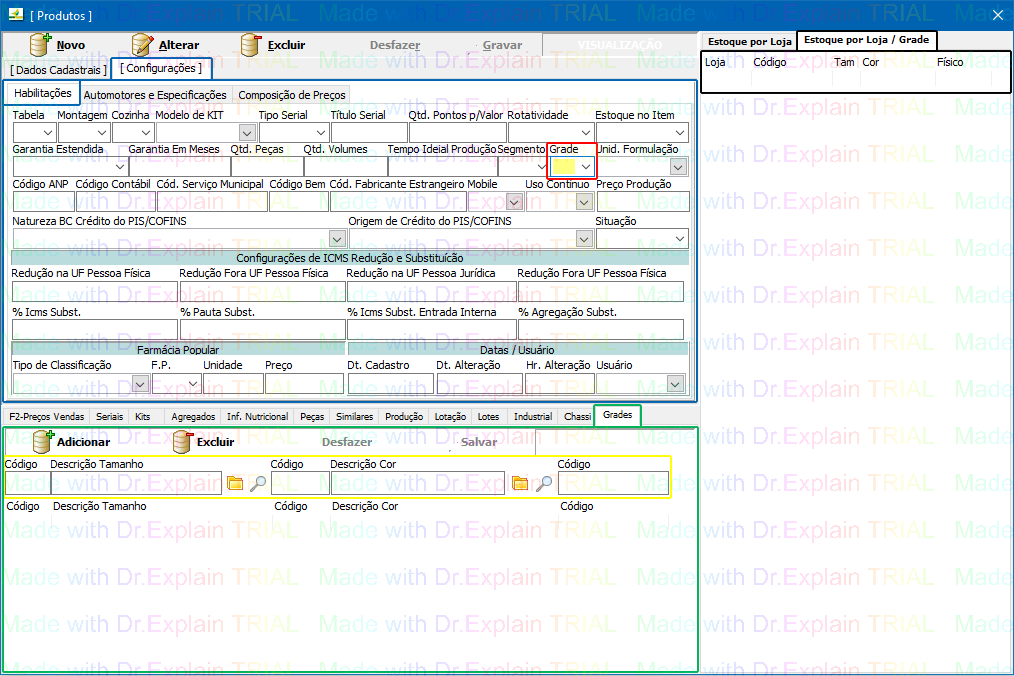The width and height of the screenshot is (1014, 676).
Task: Open the Grades tab
Action: [618, 415]
